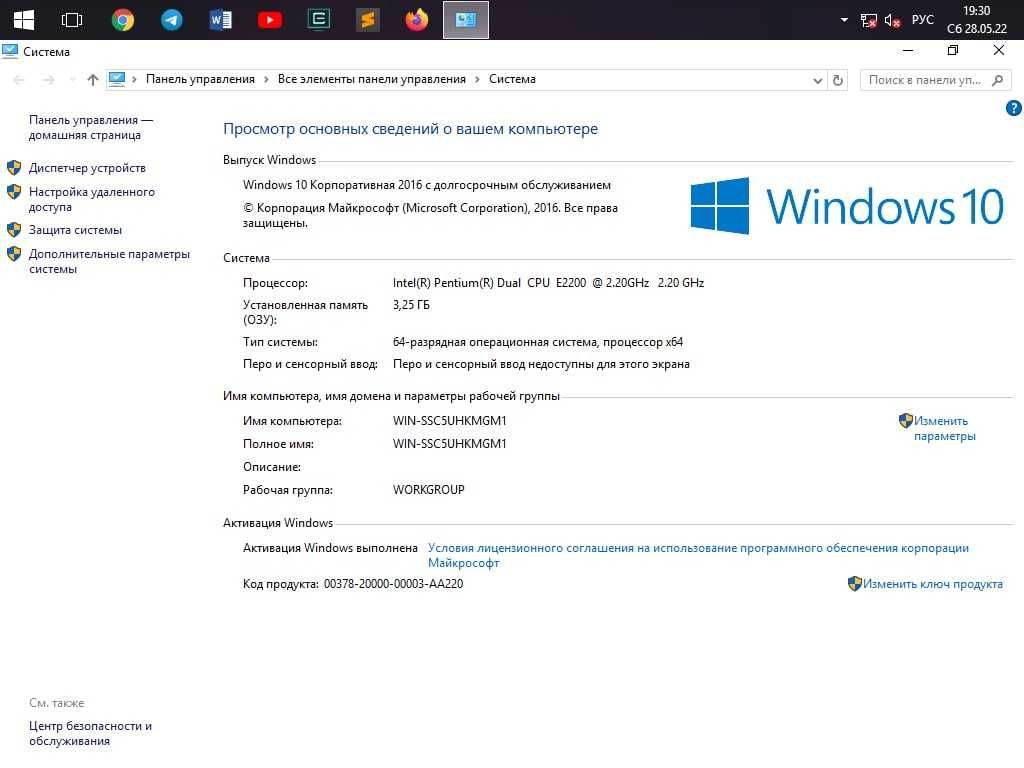
Task: Click Изменить параметры link
Action: [944, 428]
